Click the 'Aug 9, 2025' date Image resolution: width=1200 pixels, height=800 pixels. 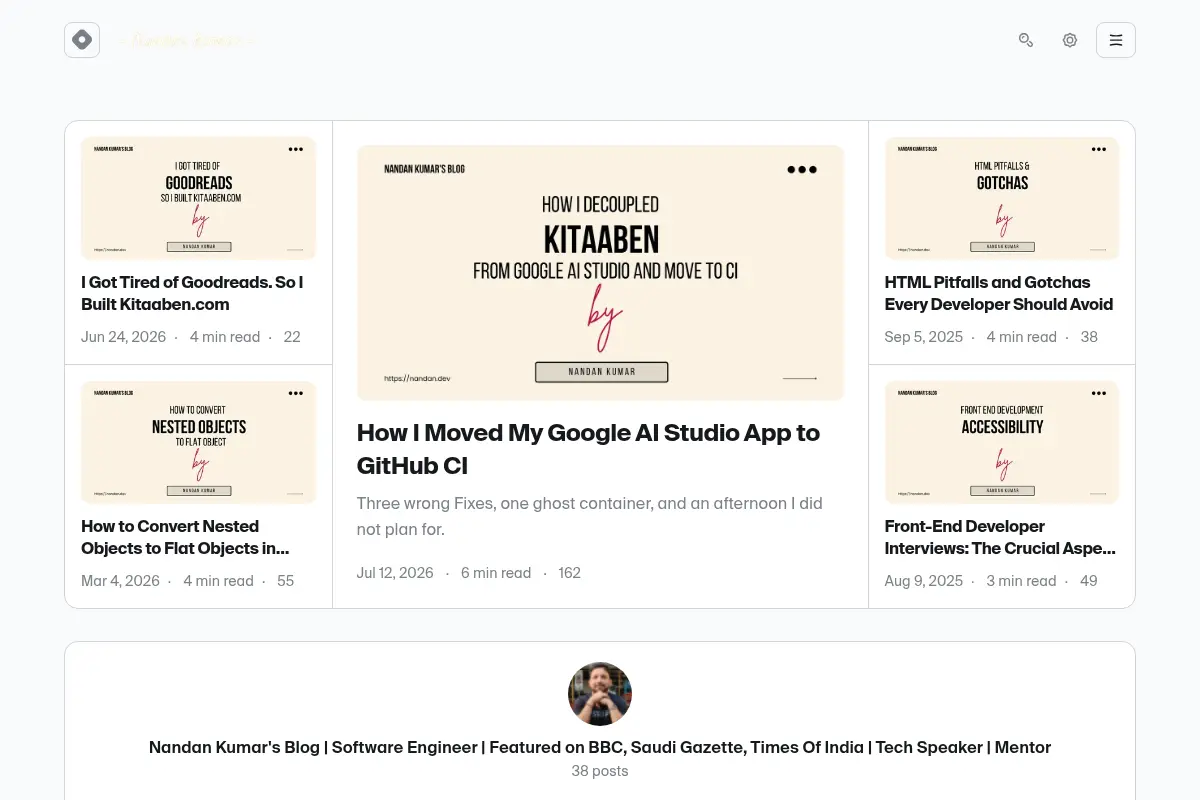924,581
